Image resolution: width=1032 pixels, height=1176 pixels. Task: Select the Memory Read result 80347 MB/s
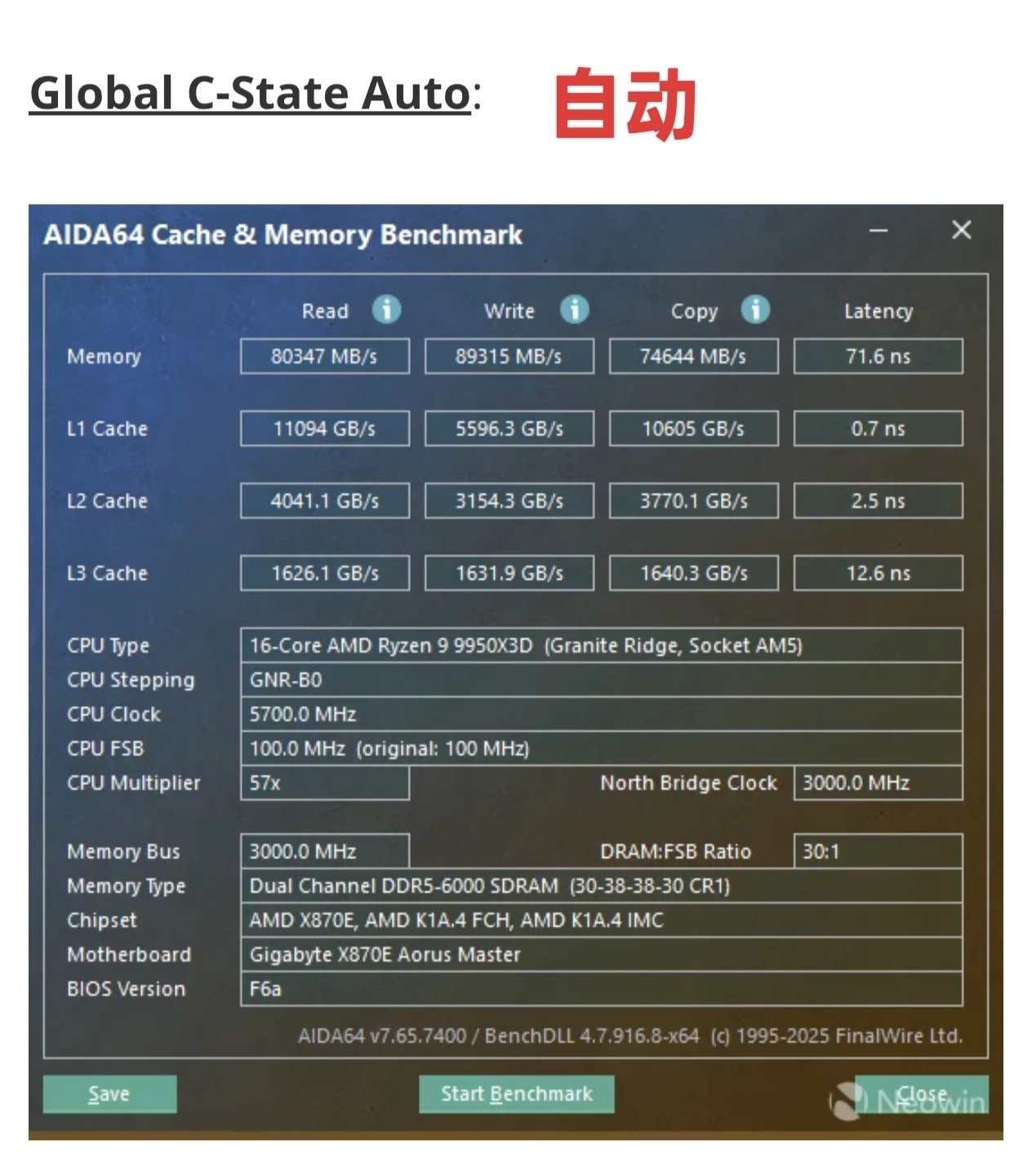[324, 357]
